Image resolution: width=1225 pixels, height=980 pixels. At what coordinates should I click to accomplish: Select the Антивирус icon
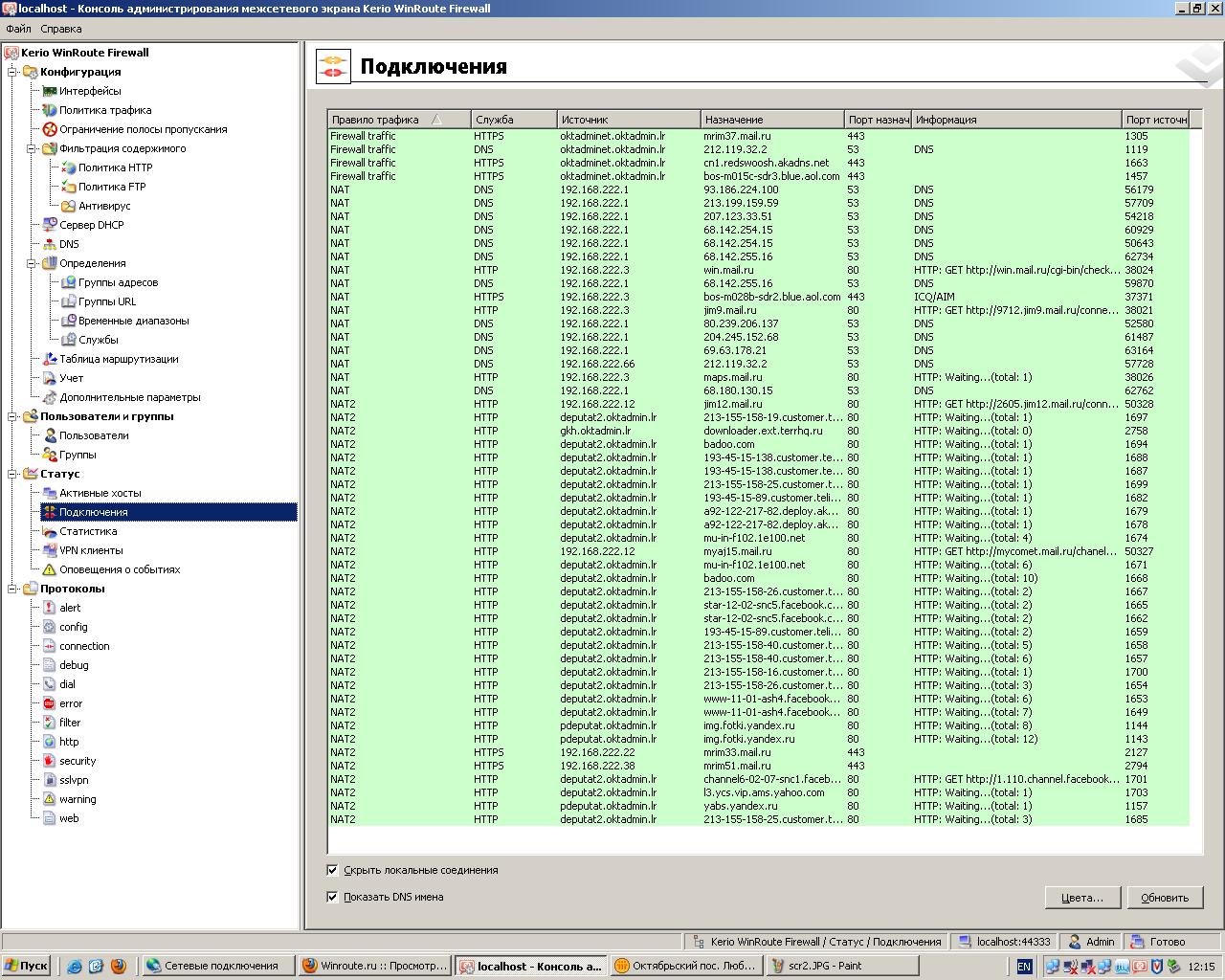(69, 206)
